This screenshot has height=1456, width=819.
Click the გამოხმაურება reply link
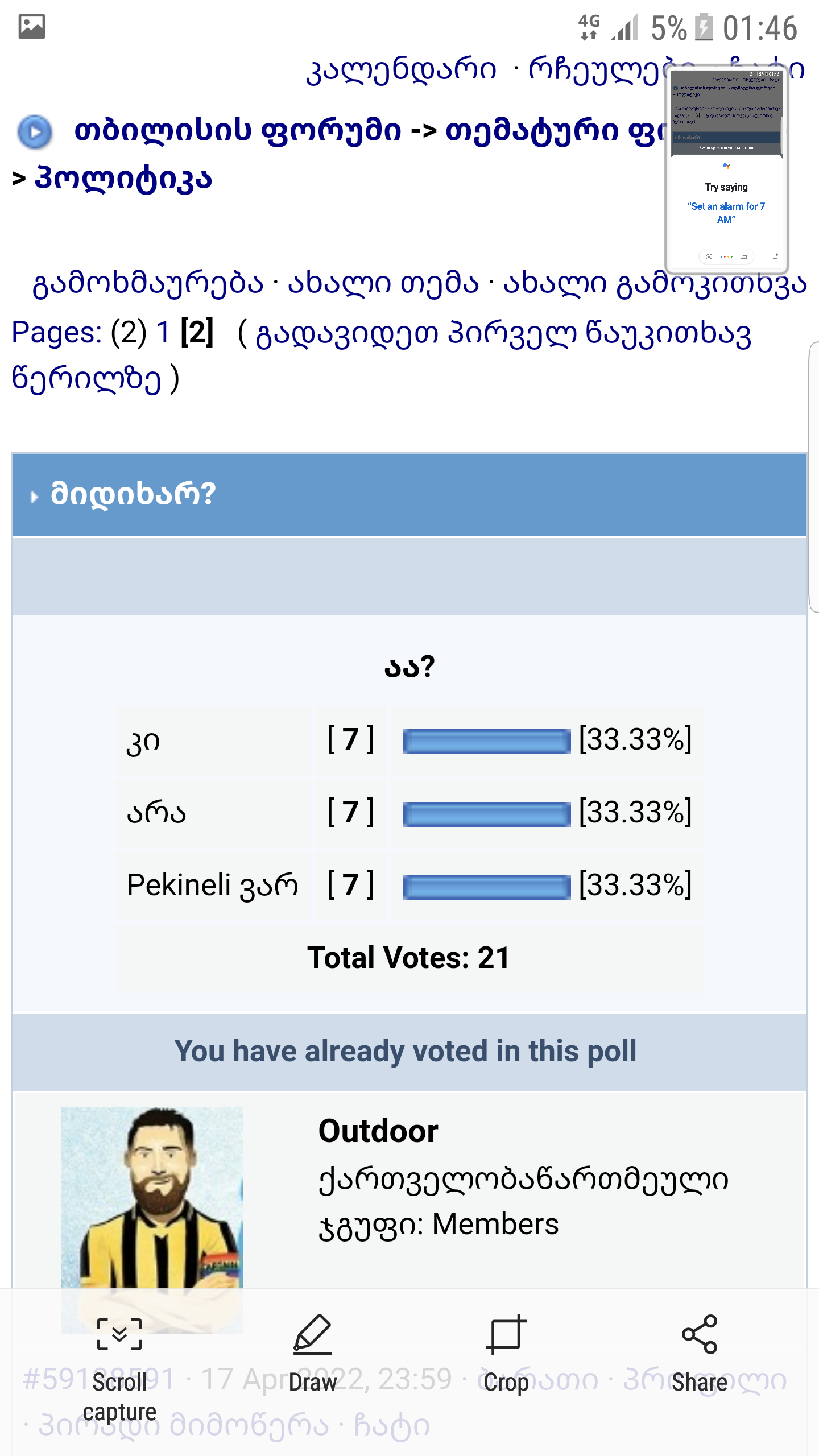click(x=148, y=283)
